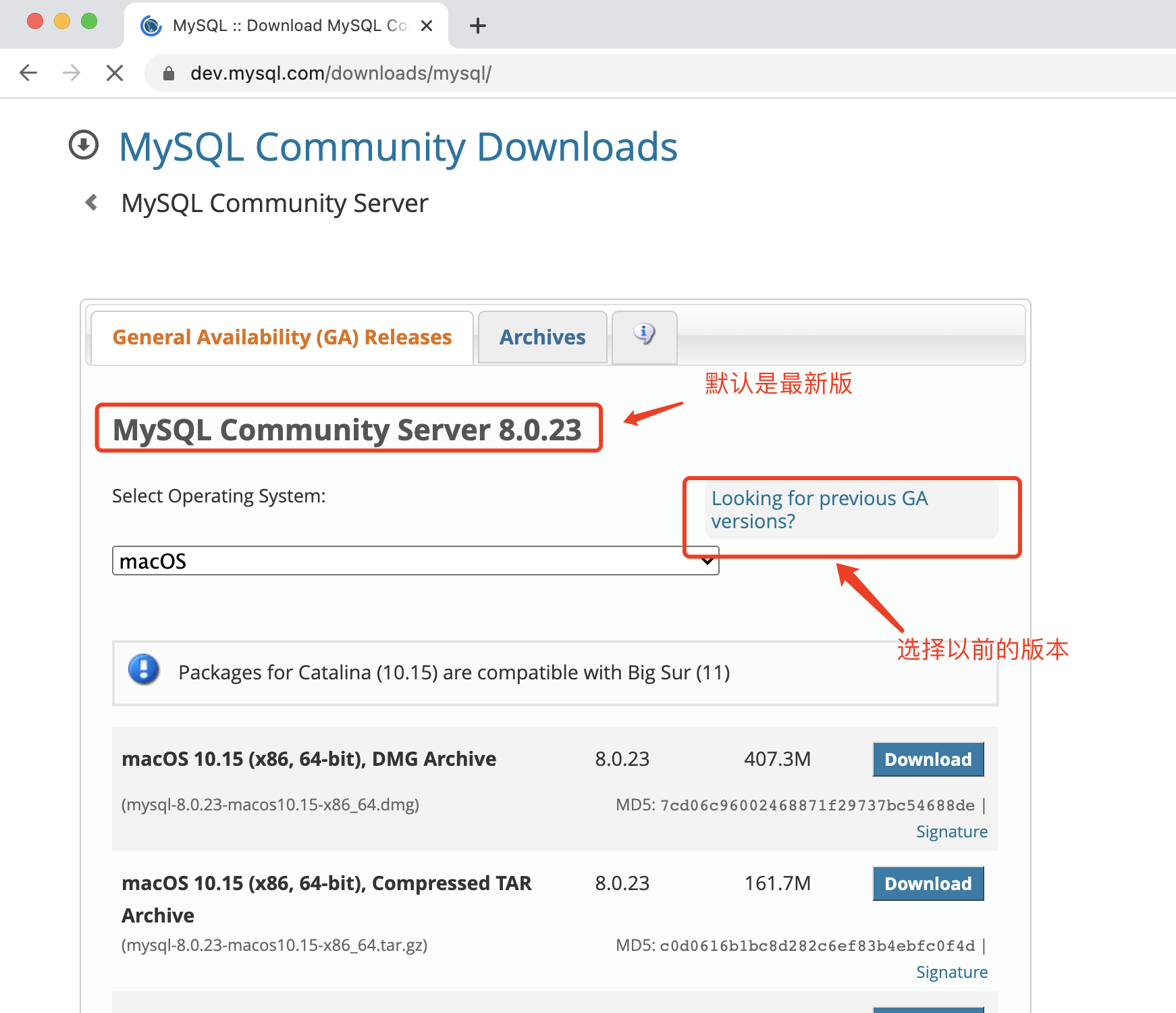Click the lock icon in address bar

click(x=169, y=74)
